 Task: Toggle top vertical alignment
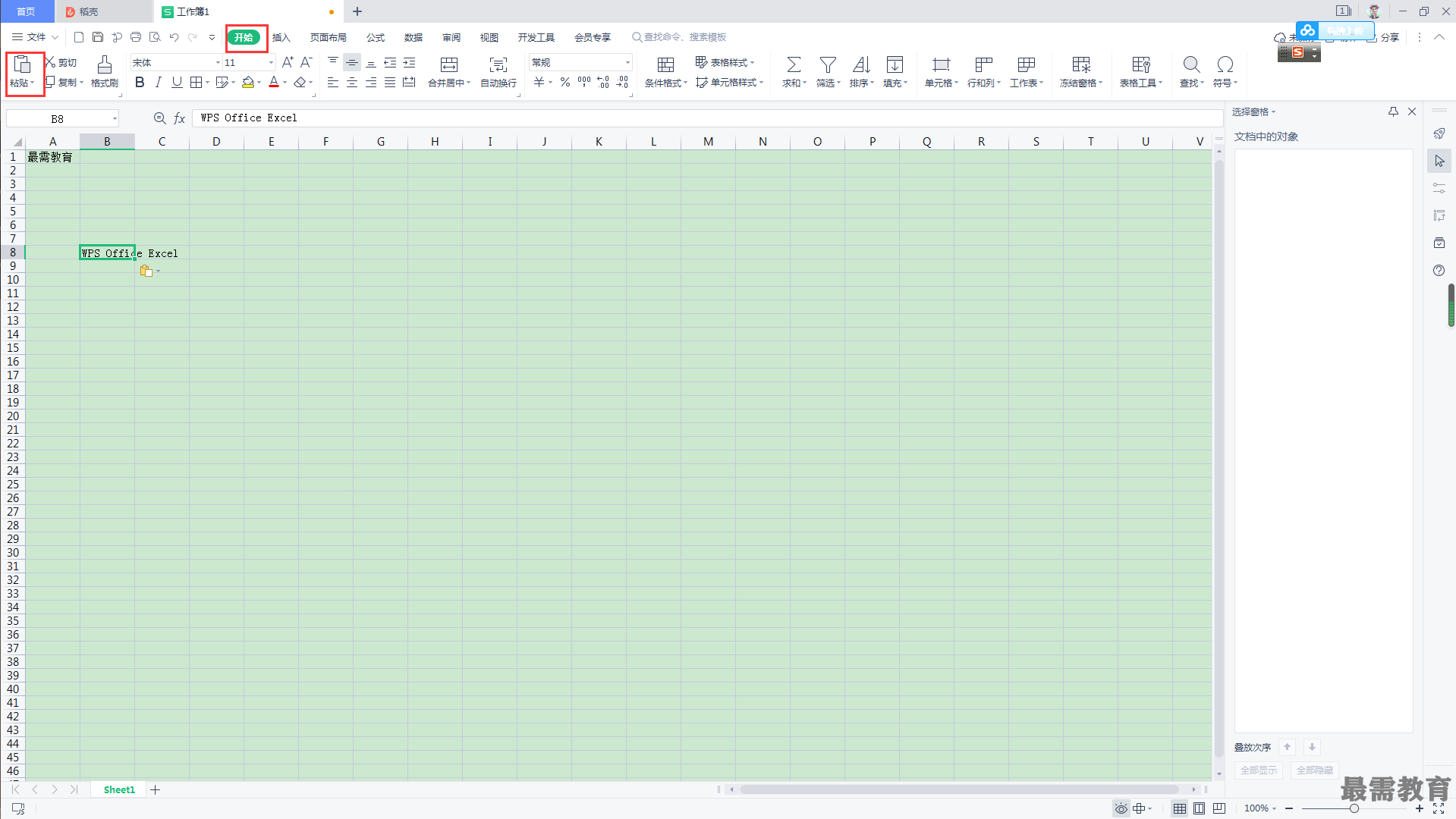(333, 62)
